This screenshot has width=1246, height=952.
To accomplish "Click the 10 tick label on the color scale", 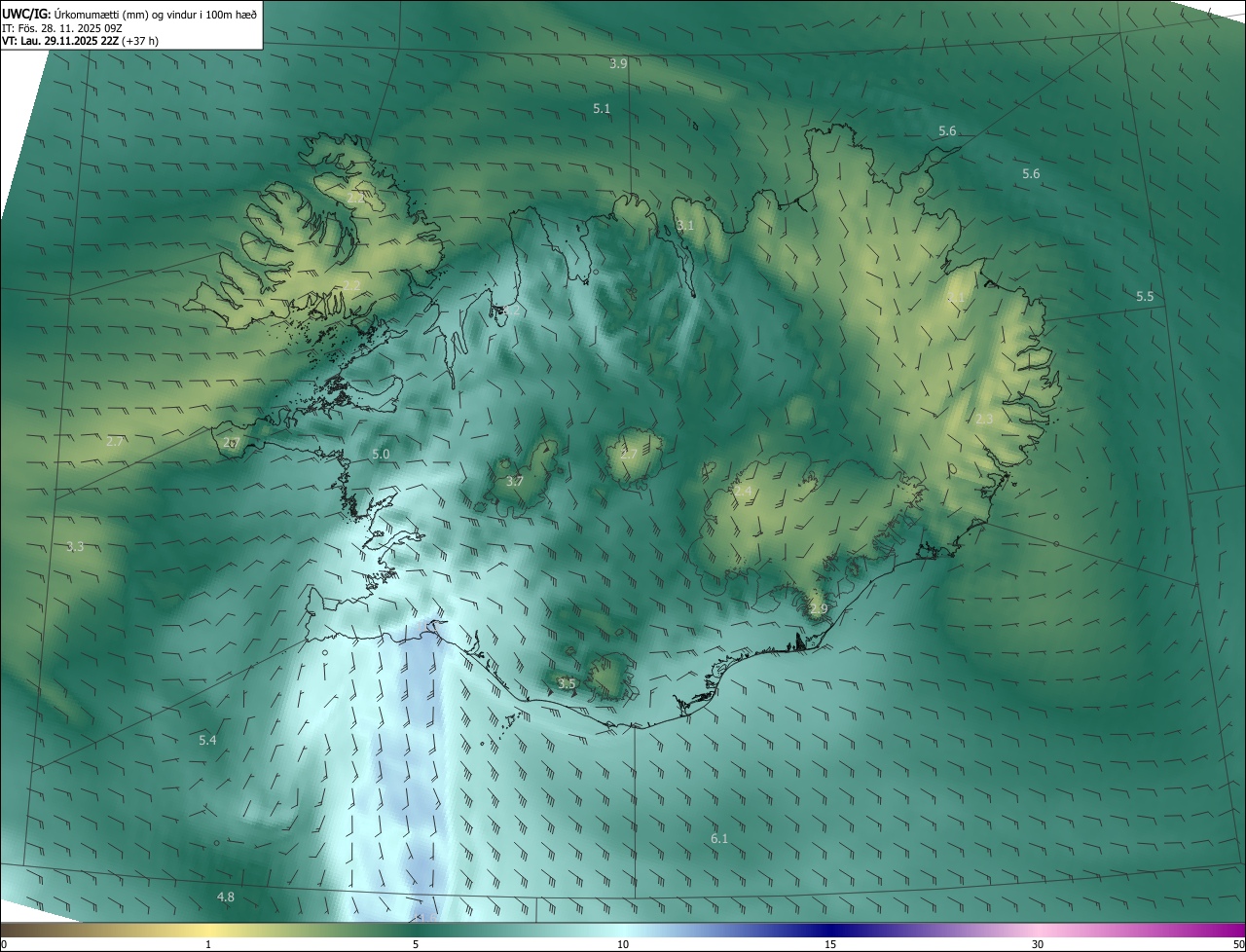I will (623, 945).
